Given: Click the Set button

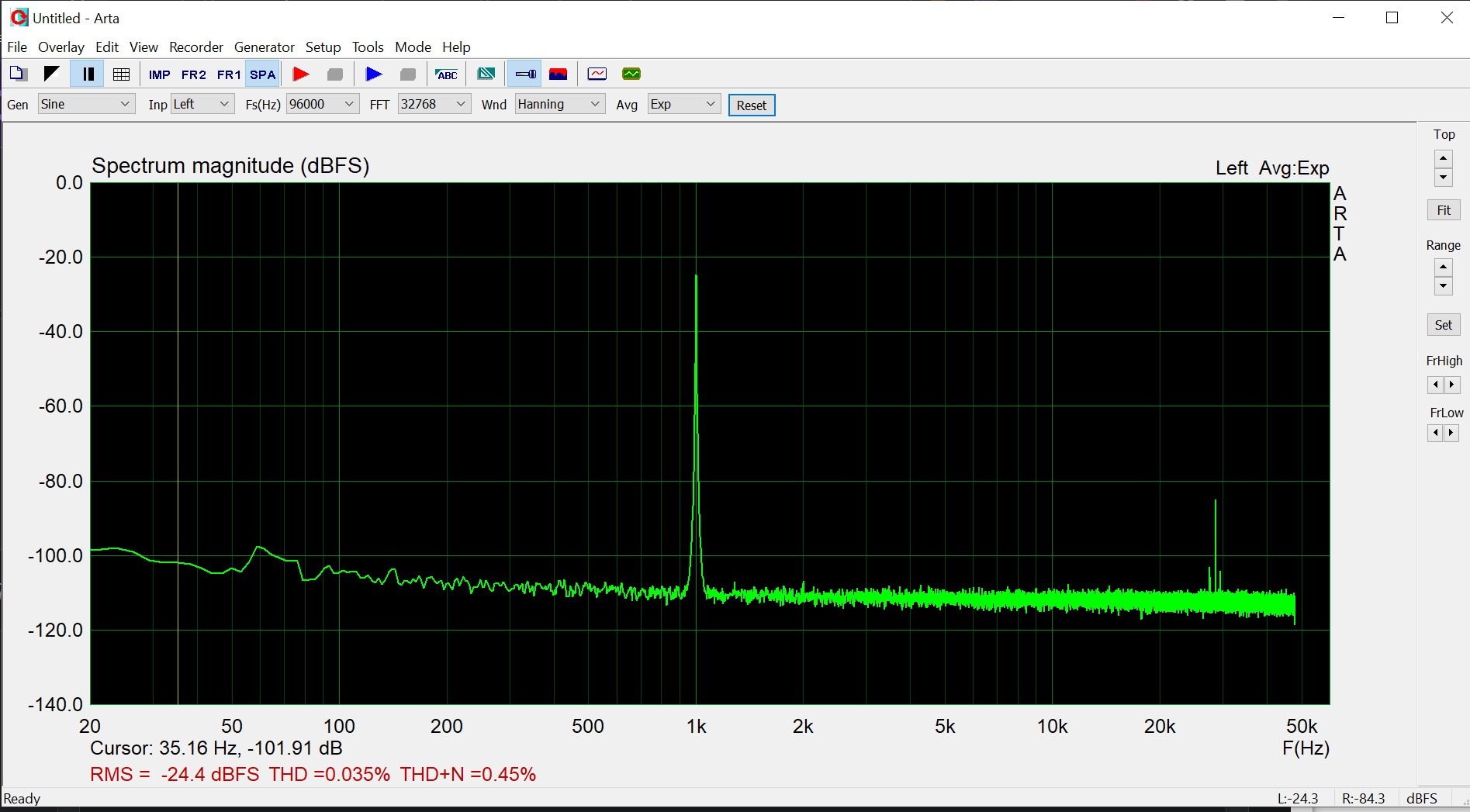Looking at the screenshot, I should pyautogui.click(x=1444, y=325).
